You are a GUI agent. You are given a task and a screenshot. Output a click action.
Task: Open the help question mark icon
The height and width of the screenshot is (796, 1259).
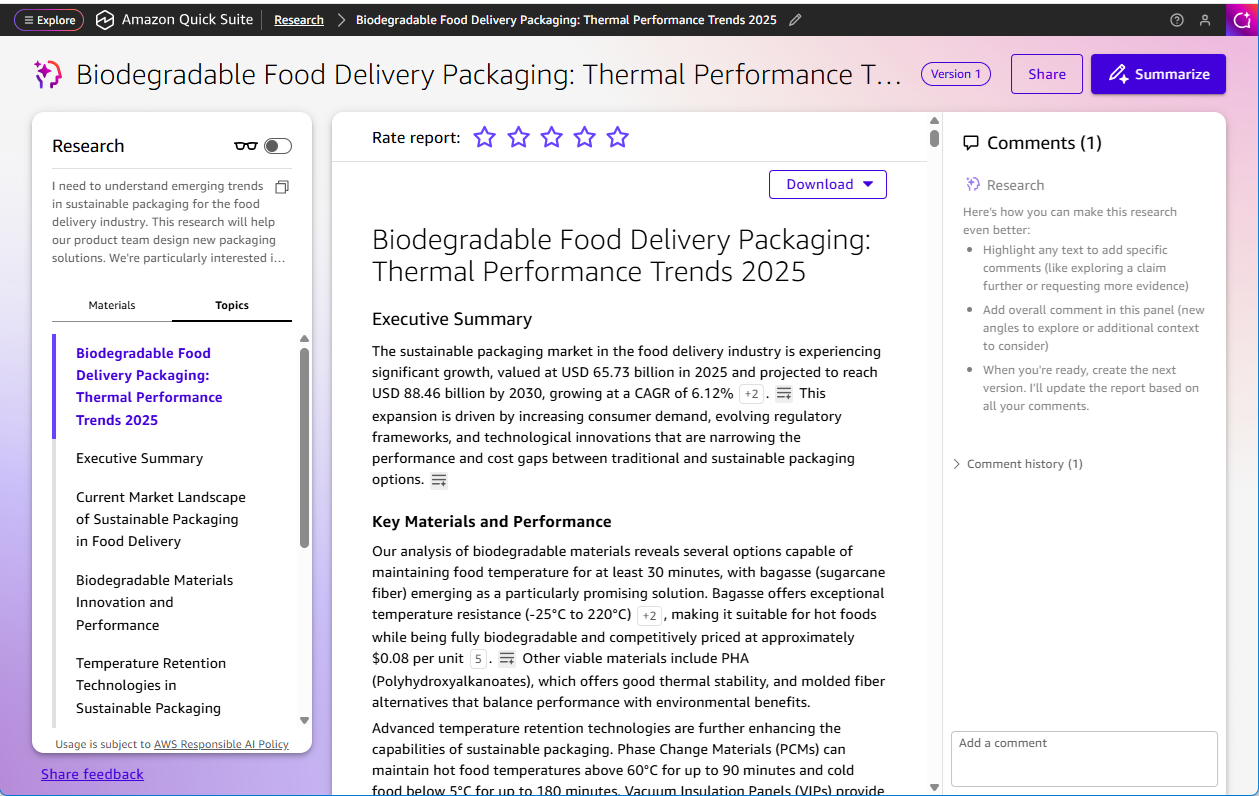[x=1177, y=20]
